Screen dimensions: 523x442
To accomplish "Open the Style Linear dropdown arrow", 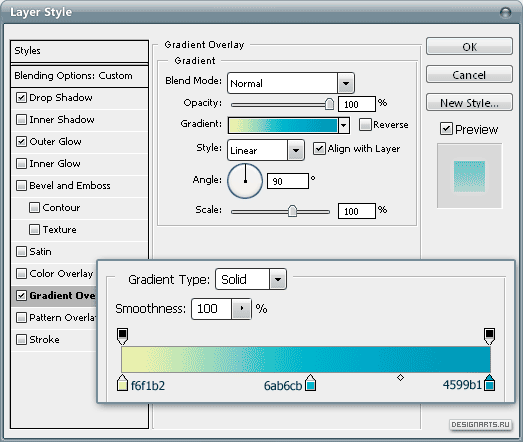I will (x=296, y=150).
